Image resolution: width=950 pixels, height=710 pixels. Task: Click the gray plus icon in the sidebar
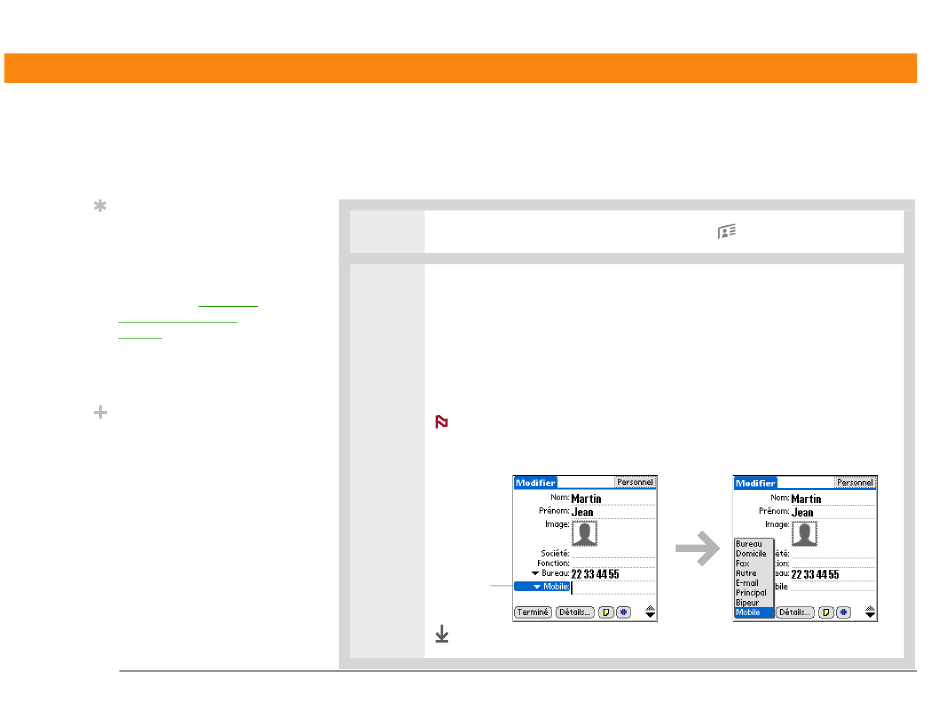pos(101,413)
